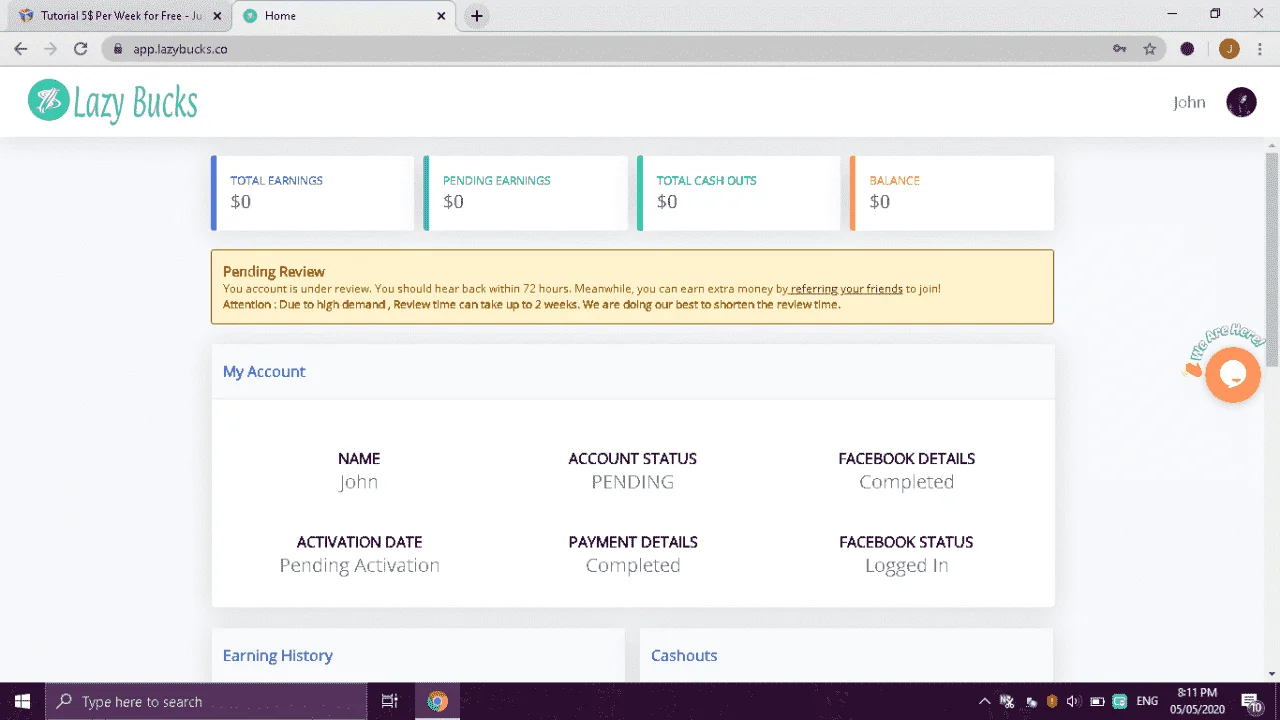Click the Chrome taskbar icon
1280x720 pixels.
point(437,701)
